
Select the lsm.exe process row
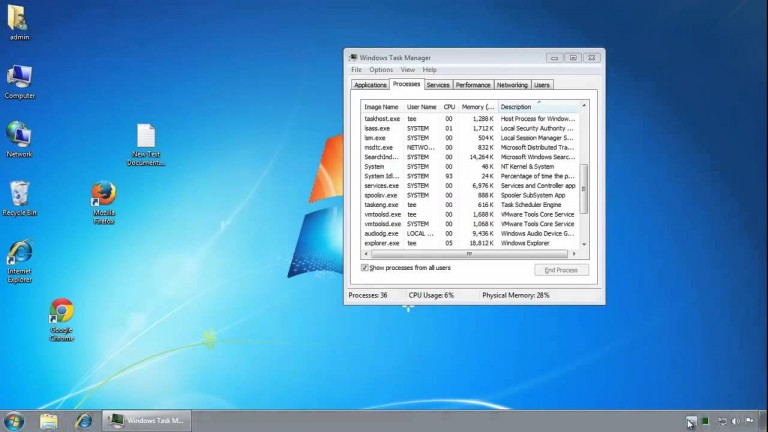(x=470, y=138)
